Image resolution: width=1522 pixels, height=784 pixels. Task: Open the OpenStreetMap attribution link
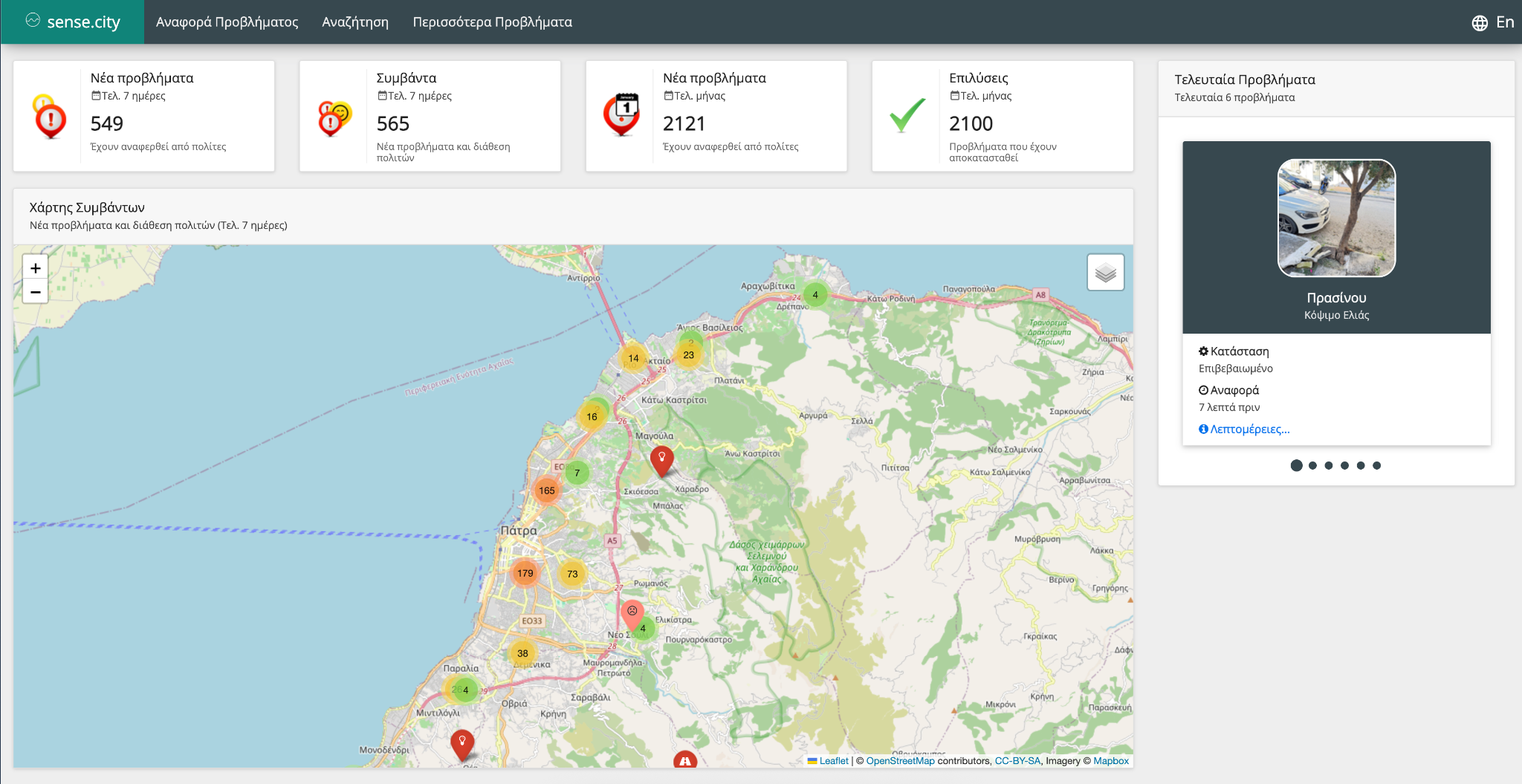coord(899,760)
